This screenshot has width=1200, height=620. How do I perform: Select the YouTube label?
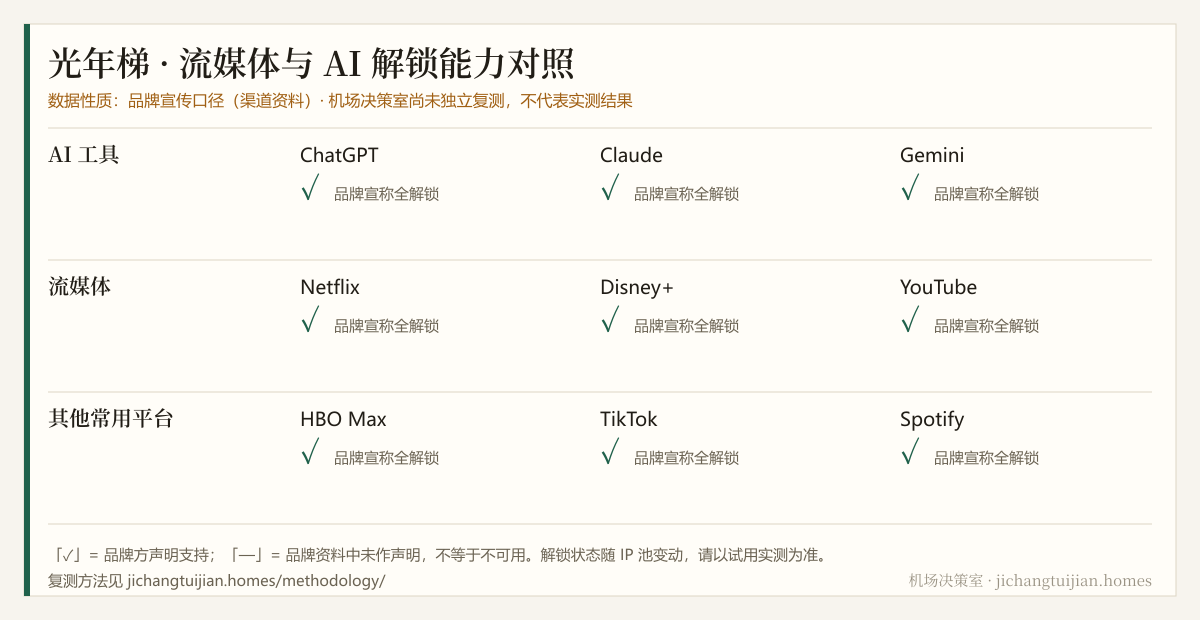click(x=938, y=287)
